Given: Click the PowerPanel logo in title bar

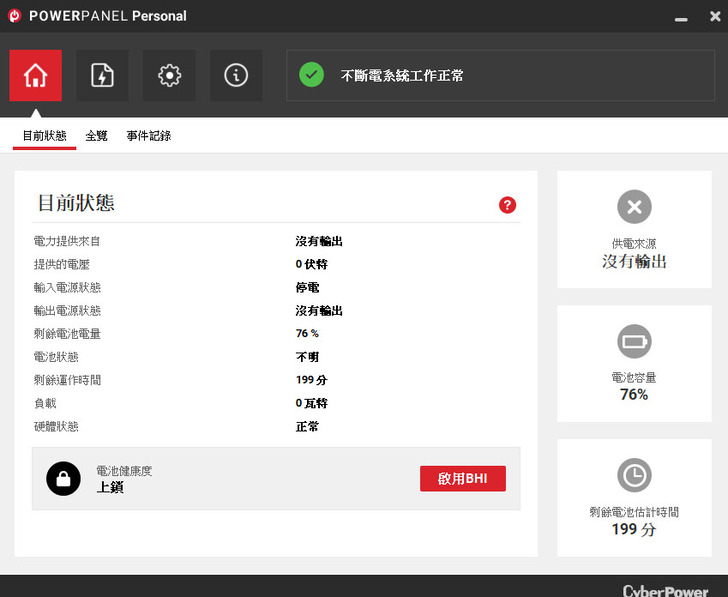Looking at the screenshot, I should pos(15,16).
